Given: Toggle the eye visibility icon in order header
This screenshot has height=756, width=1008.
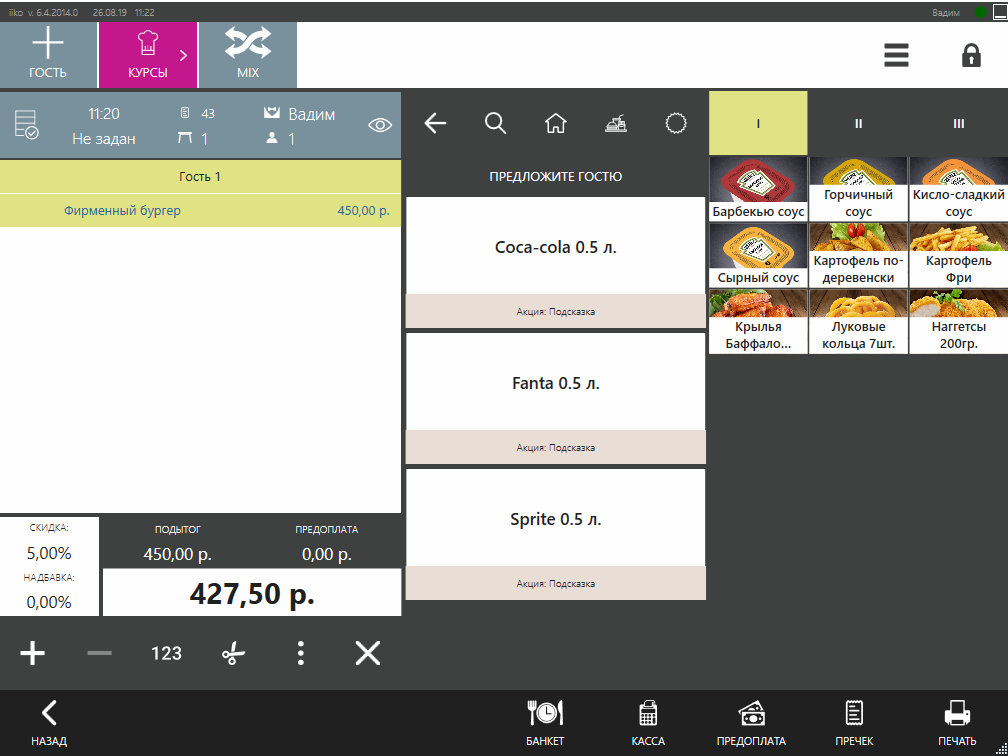Looking at the screenshot, I should point(380,125).
